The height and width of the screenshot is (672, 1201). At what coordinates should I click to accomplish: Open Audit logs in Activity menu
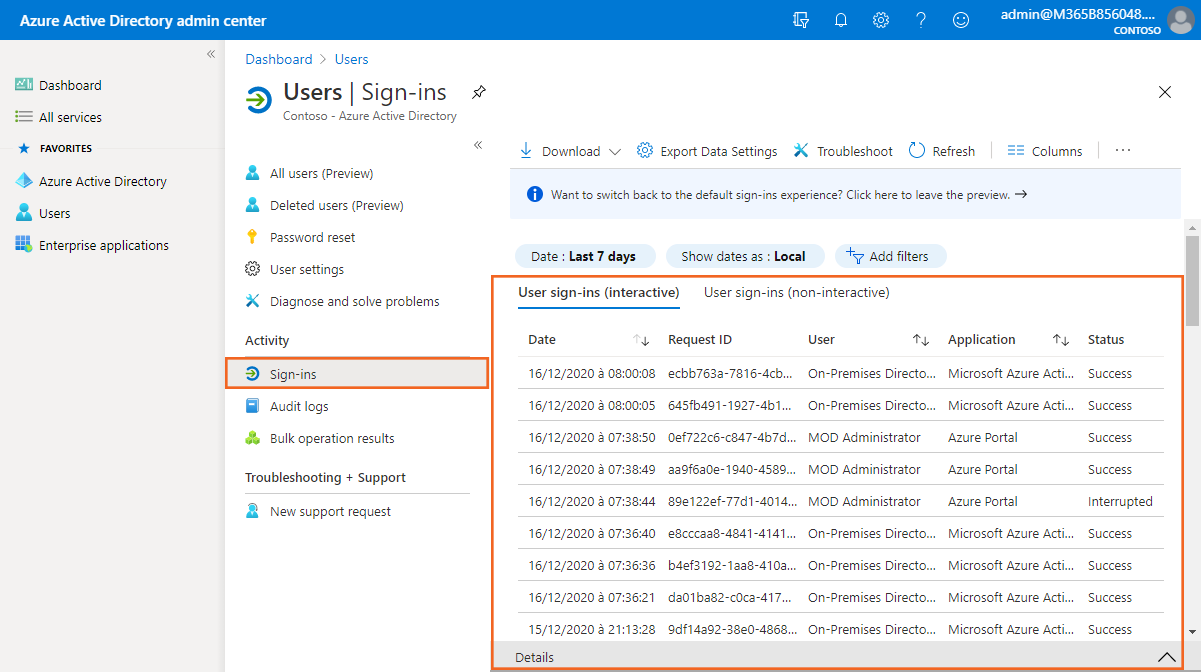point(299,406)
